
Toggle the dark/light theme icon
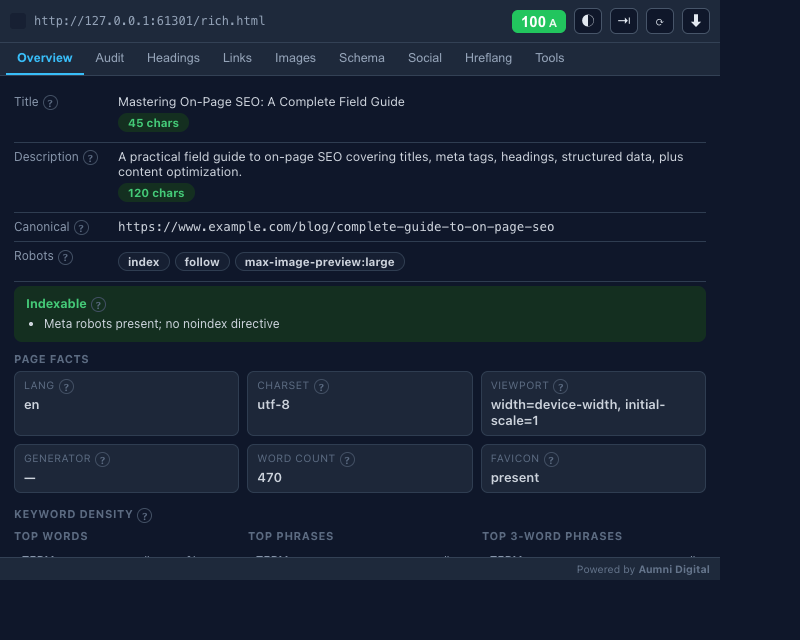pos(588,21)
